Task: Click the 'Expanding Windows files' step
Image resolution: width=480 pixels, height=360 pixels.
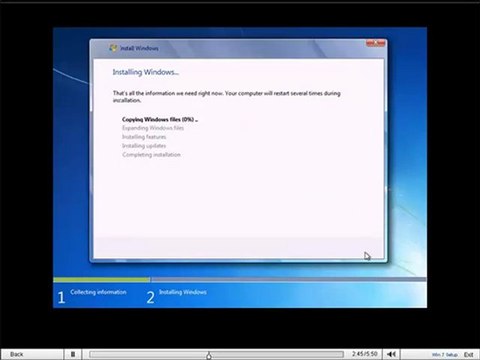Action: pyautogui.click(x=153, y=128)
